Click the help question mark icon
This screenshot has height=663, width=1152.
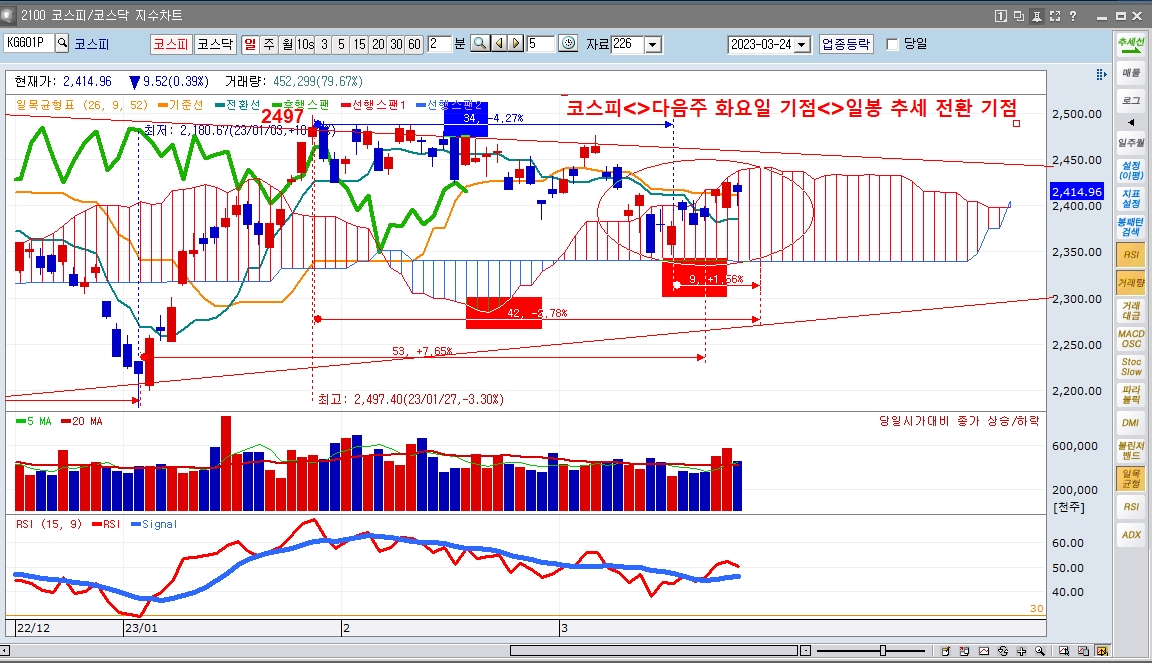pos(1072,16)
